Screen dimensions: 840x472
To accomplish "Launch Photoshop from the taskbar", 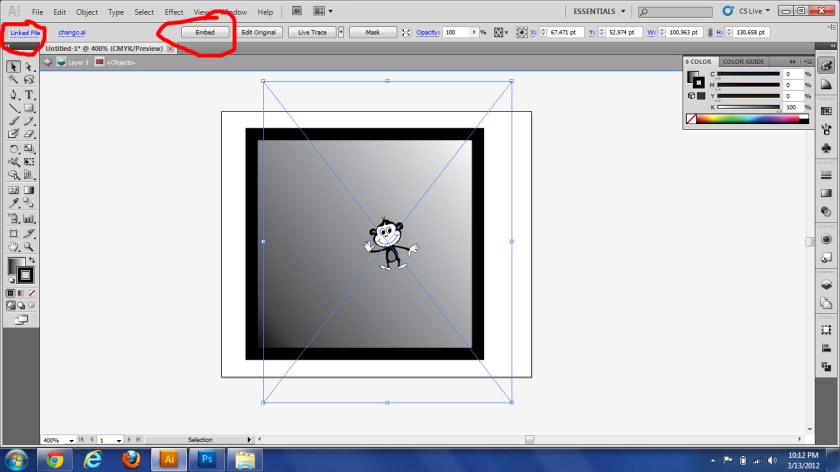I will 207,460.
